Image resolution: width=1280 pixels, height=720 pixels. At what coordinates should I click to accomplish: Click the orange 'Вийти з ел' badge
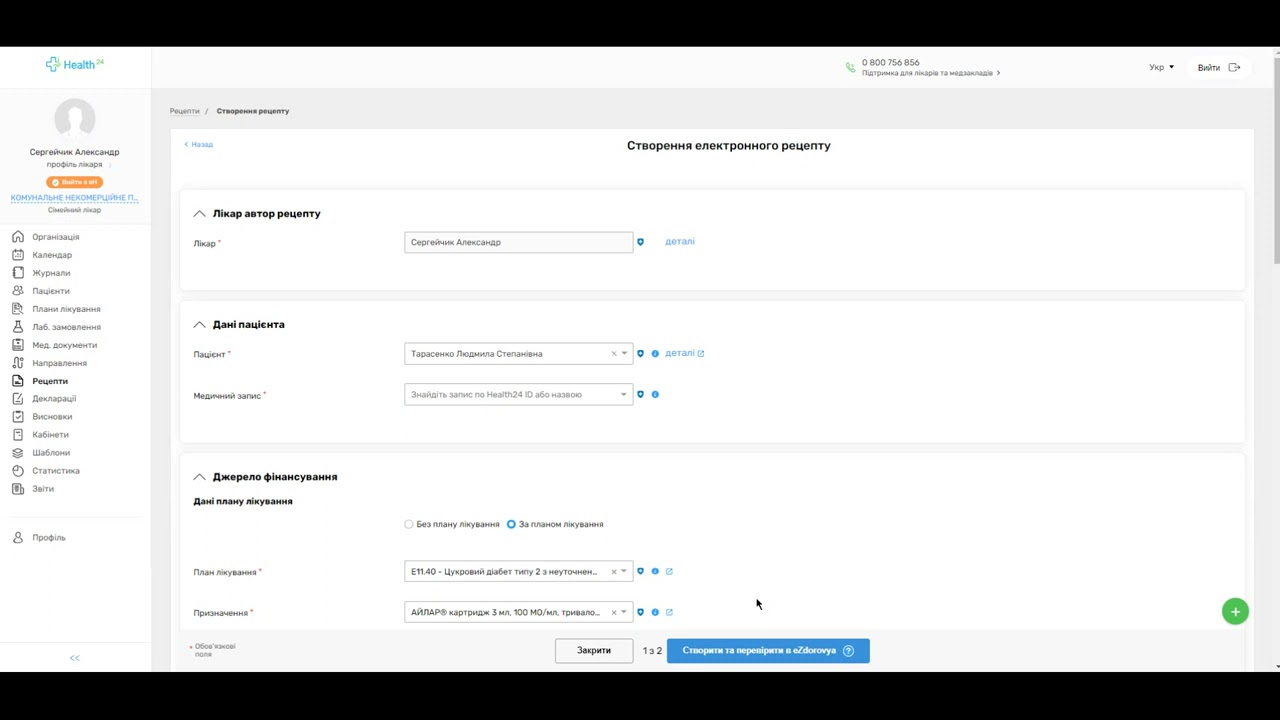(x=75, y=182)
